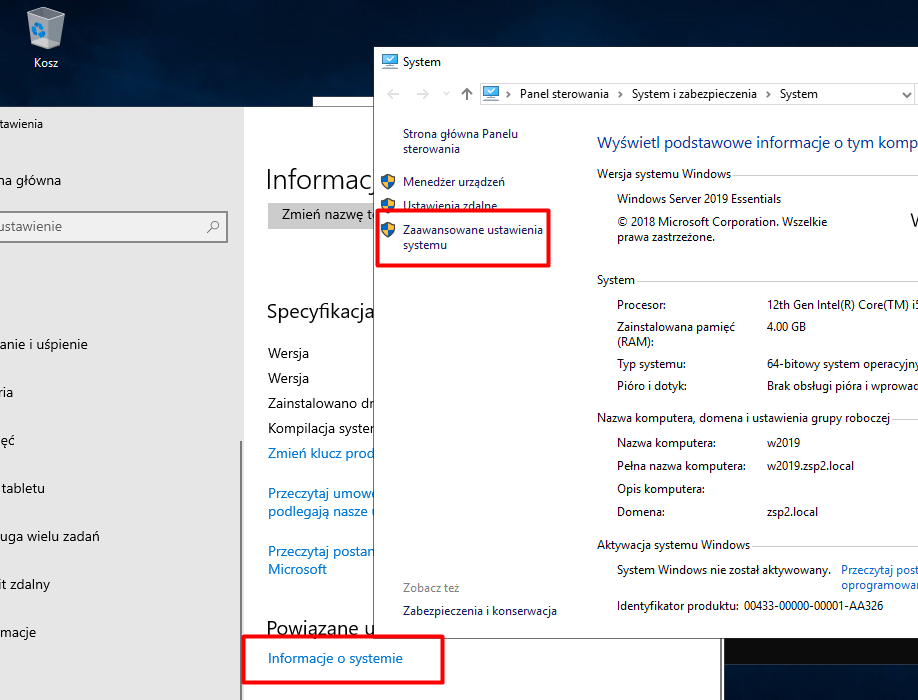
Task: Select the Panel sterowania breadcrumb
Action: pyautogui.click(x=564, y=94)
